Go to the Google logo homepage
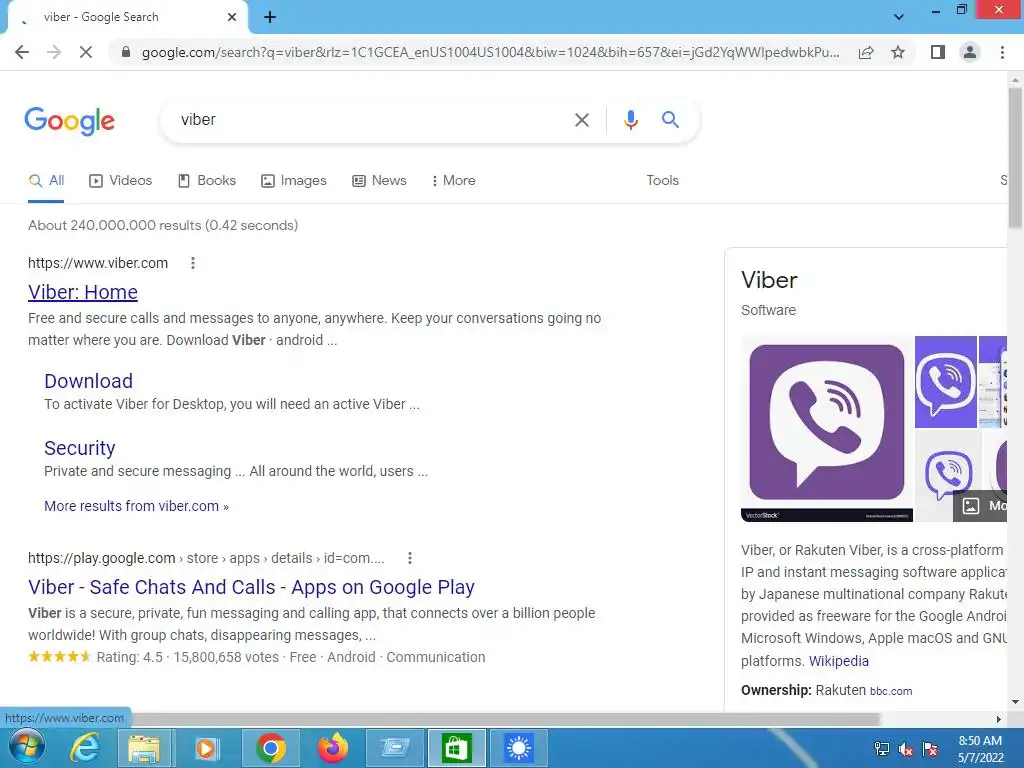The image size is (1024, 768). click(x=70, y=121)
